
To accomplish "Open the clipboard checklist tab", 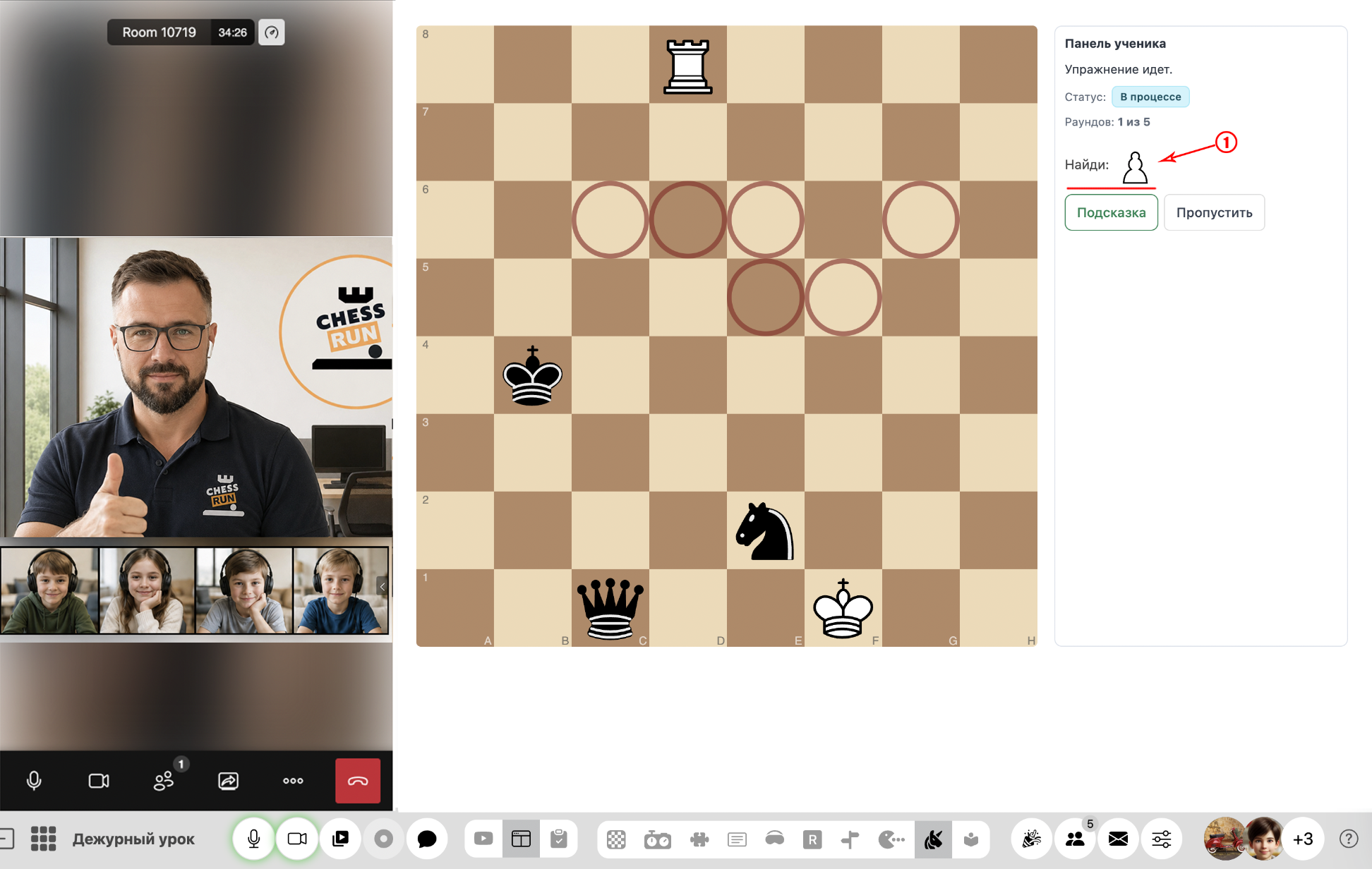I will [x=559, y=839].
